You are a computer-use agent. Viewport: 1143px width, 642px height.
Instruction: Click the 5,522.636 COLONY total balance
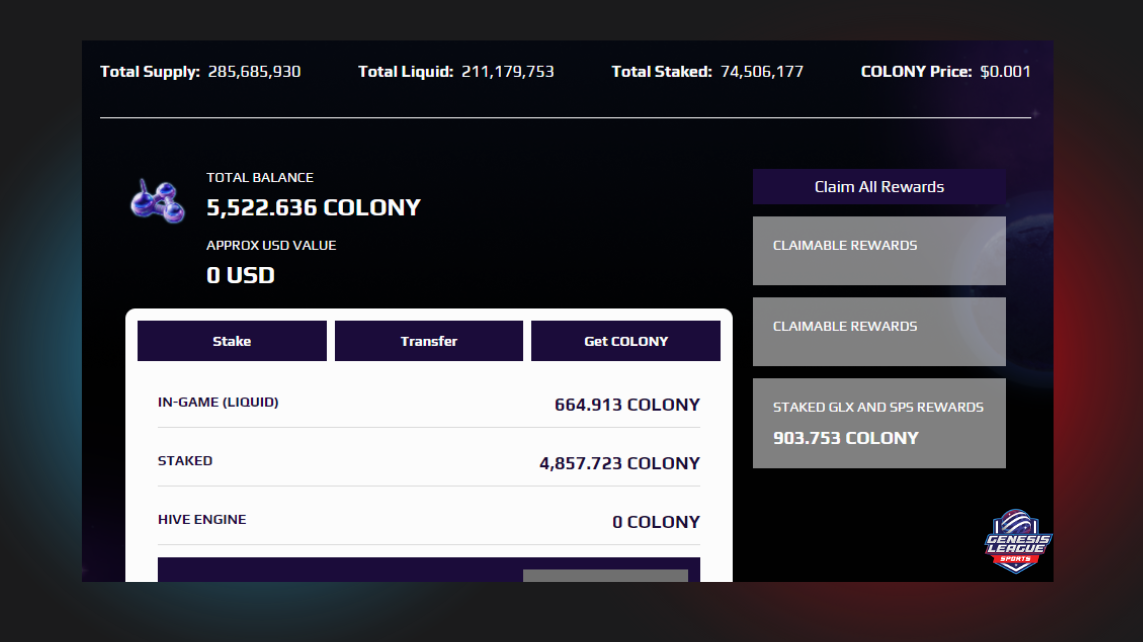tap(313, 208)
